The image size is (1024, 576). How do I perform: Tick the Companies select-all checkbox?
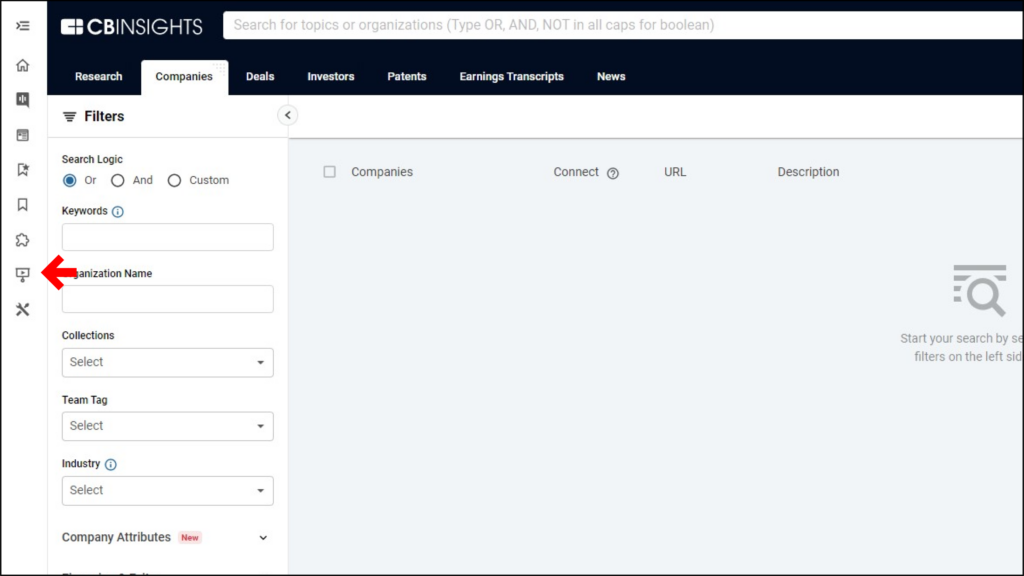(x=330, y=172)
